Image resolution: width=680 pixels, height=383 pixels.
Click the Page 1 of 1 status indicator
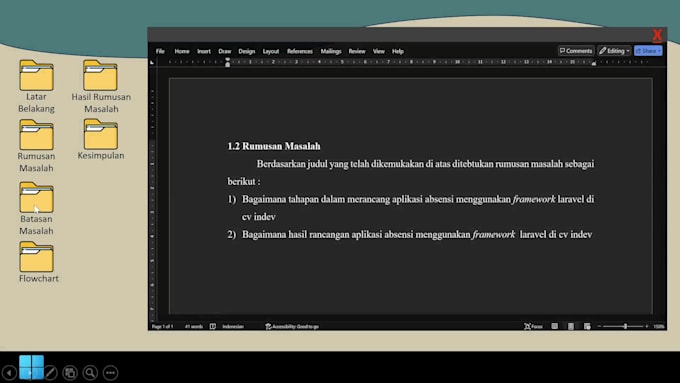click(163, 326)
